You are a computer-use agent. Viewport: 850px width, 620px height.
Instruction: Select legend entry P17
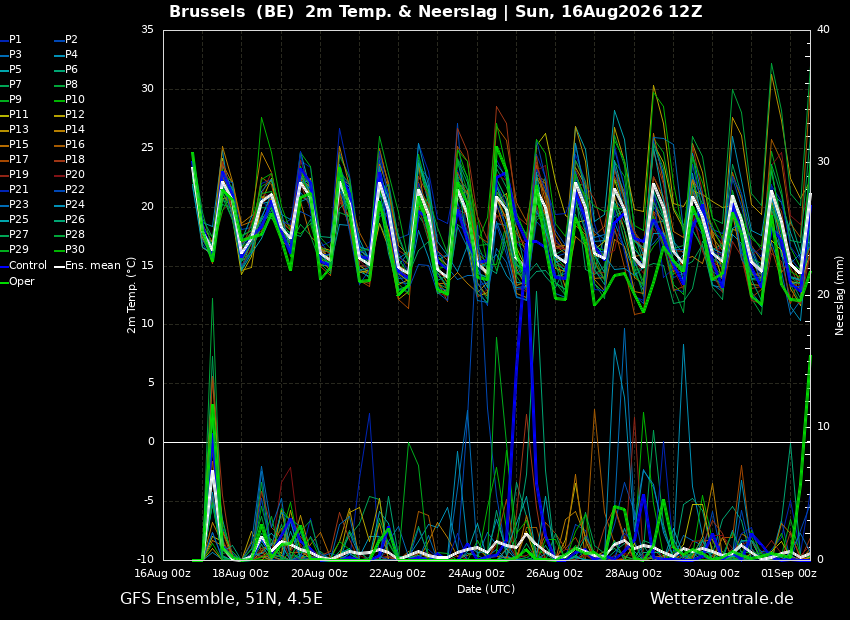pos(14,159)
